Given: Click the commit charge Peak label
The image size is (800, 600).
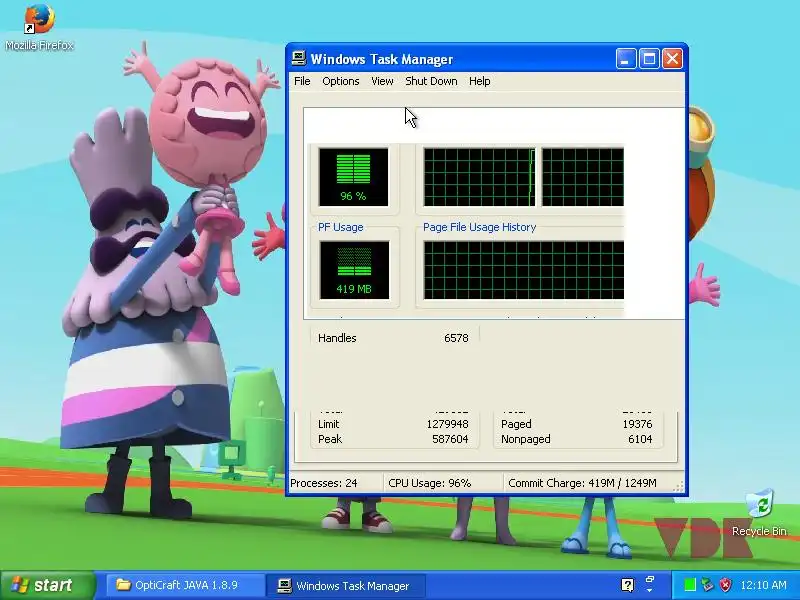Looking at the screenshot, I should point(330,439).
